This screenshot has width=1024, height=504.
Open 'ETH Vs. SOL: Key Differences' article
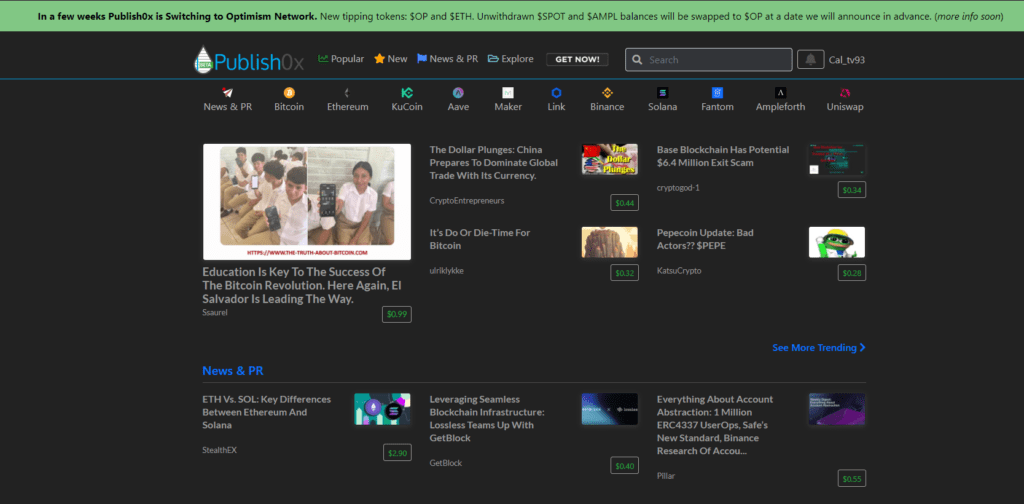266,412
